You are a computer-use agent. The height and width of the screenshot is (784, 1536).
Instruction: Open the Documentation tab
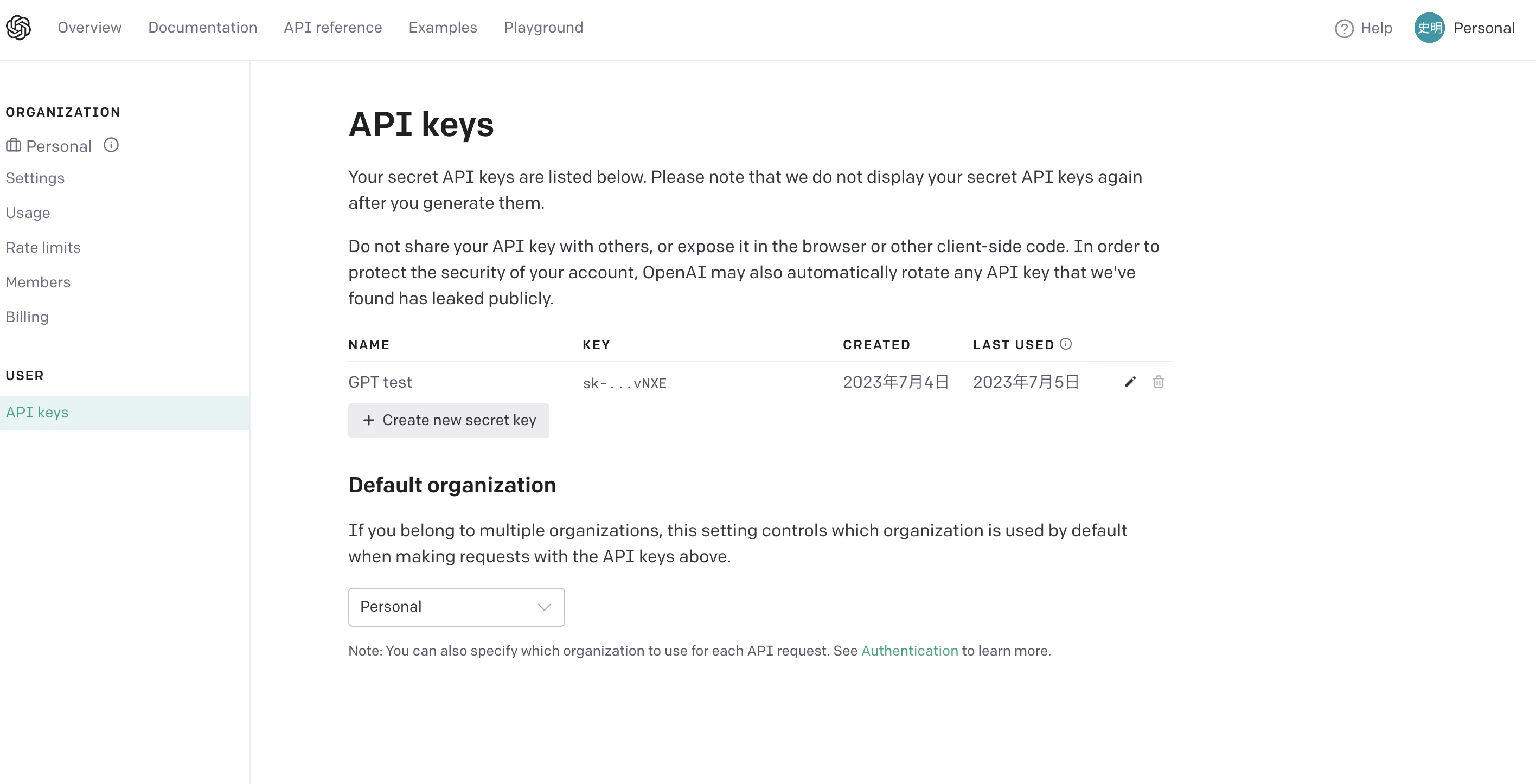pyautogui.click(x=203, y=28)
